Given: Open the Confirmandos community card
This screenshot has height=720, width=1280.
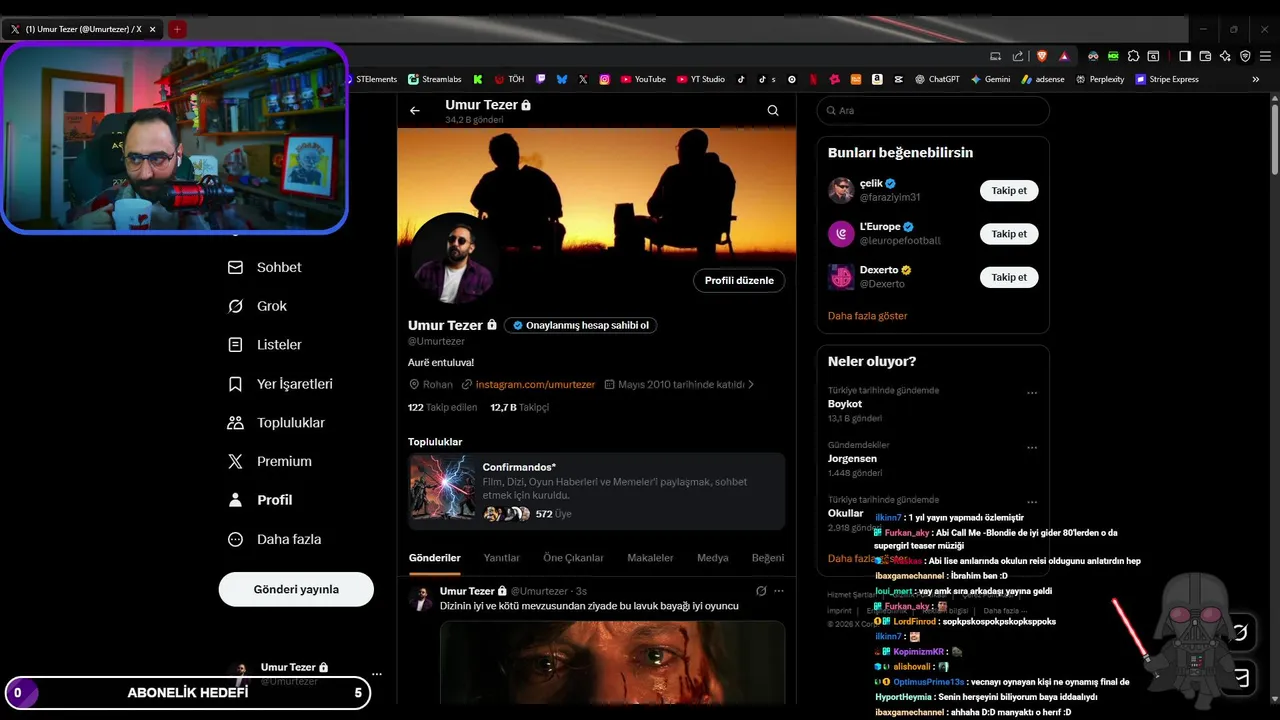Looking at the screenshot, I should 596,491.
